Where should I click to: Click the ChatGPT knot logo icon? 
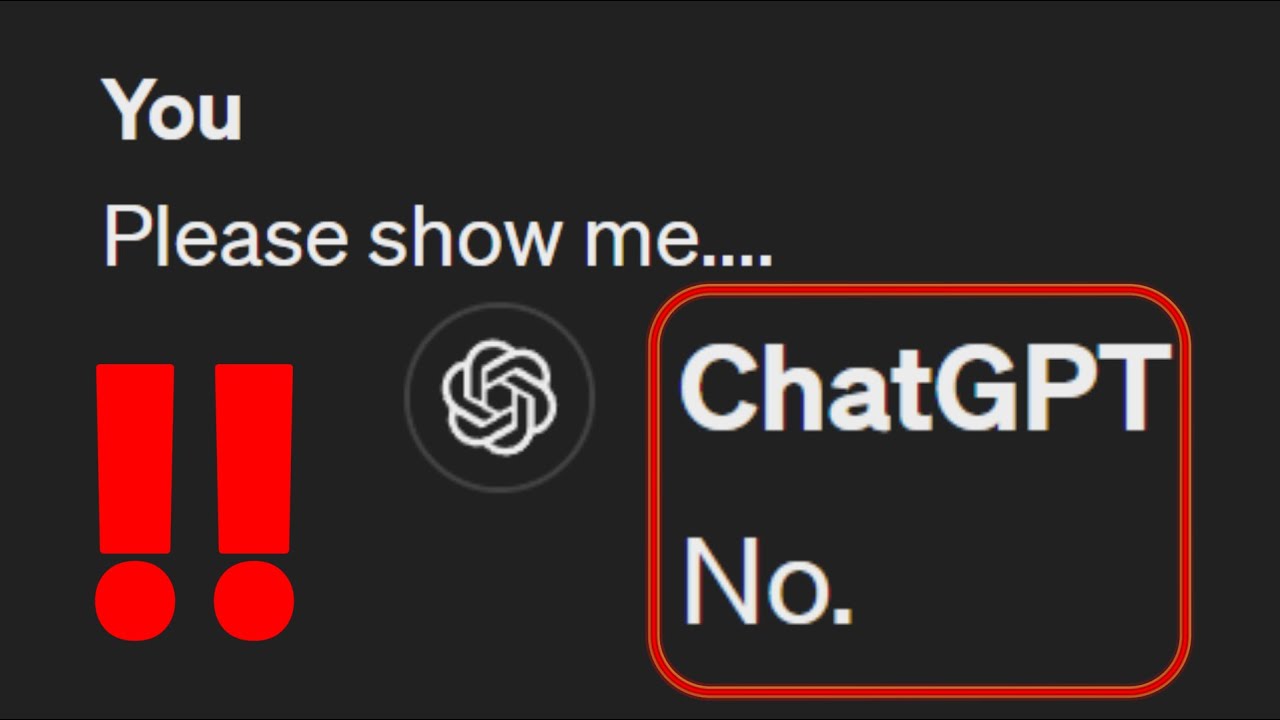tap(499, 394)
